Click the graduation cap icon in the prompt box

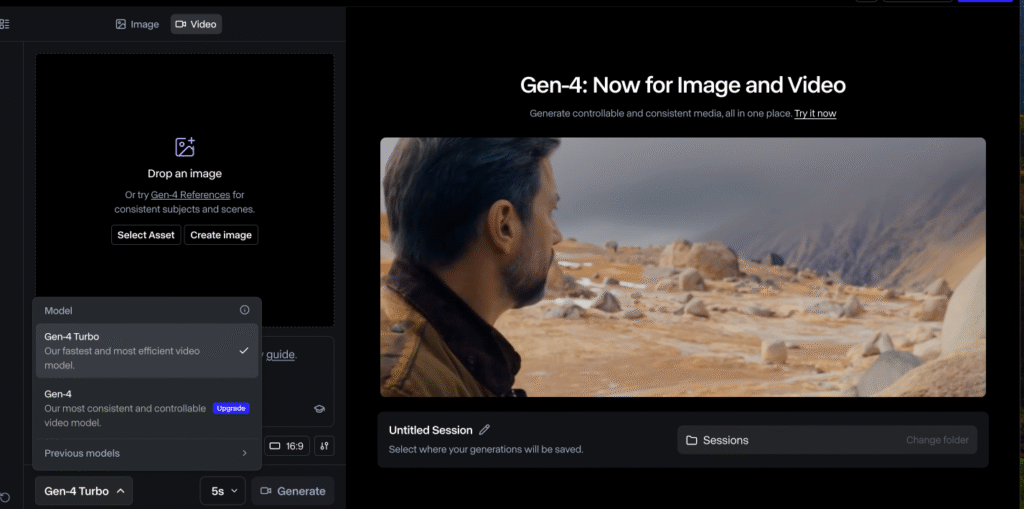click(x=319, y=408)
